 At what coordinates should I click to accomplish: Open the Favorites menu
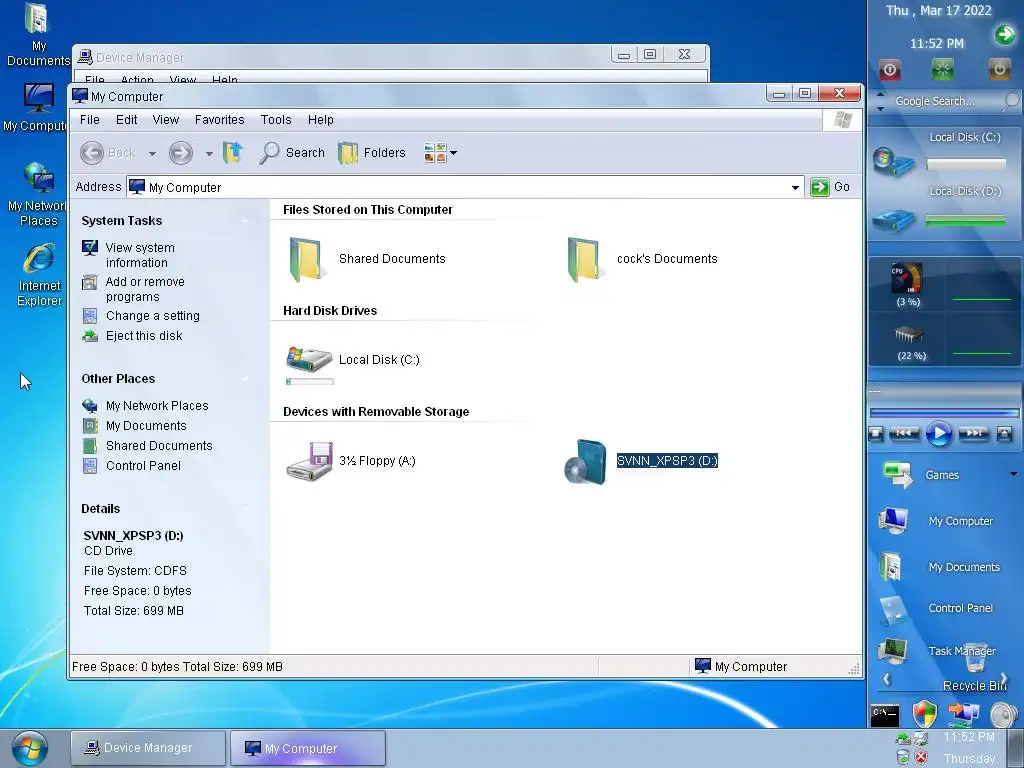219,120
